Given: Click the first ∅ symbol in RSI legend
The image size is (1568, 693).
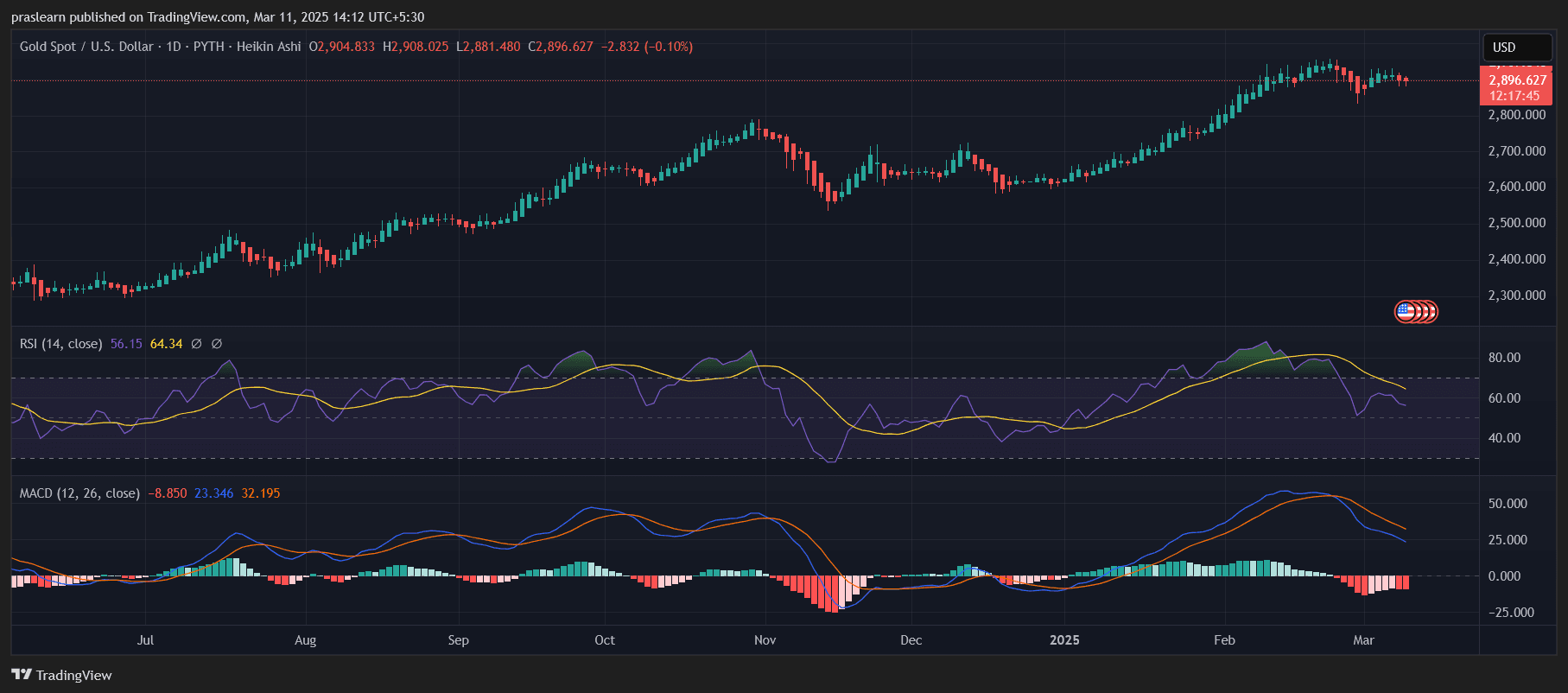Looking at the screenshot, I should pyautogui.click(x=196, y=344).
